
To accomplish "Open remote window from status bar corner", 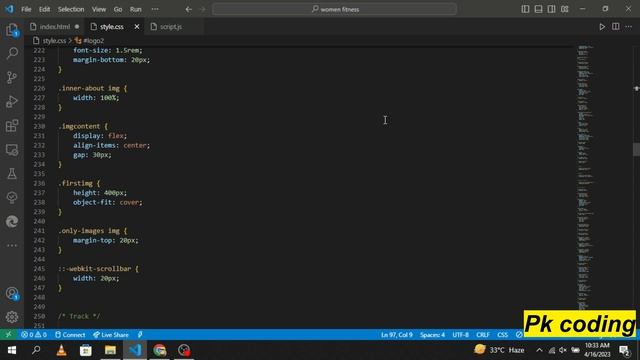I will coord(9,335).
